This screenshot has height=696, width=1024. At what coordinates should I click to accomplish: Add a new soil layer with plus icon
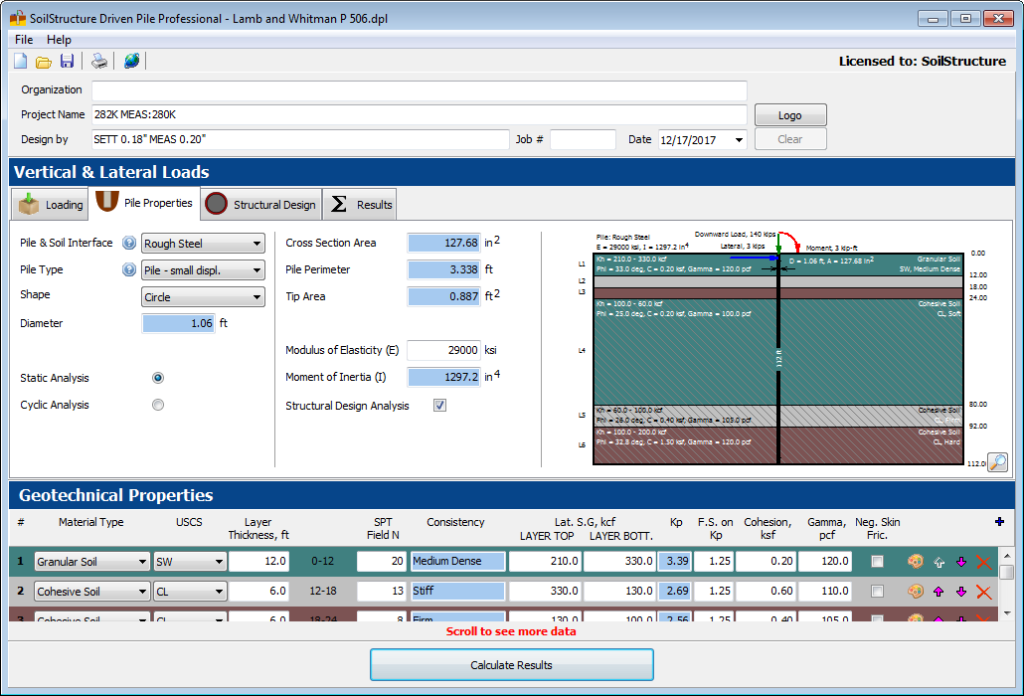click(x=999, y=521)
